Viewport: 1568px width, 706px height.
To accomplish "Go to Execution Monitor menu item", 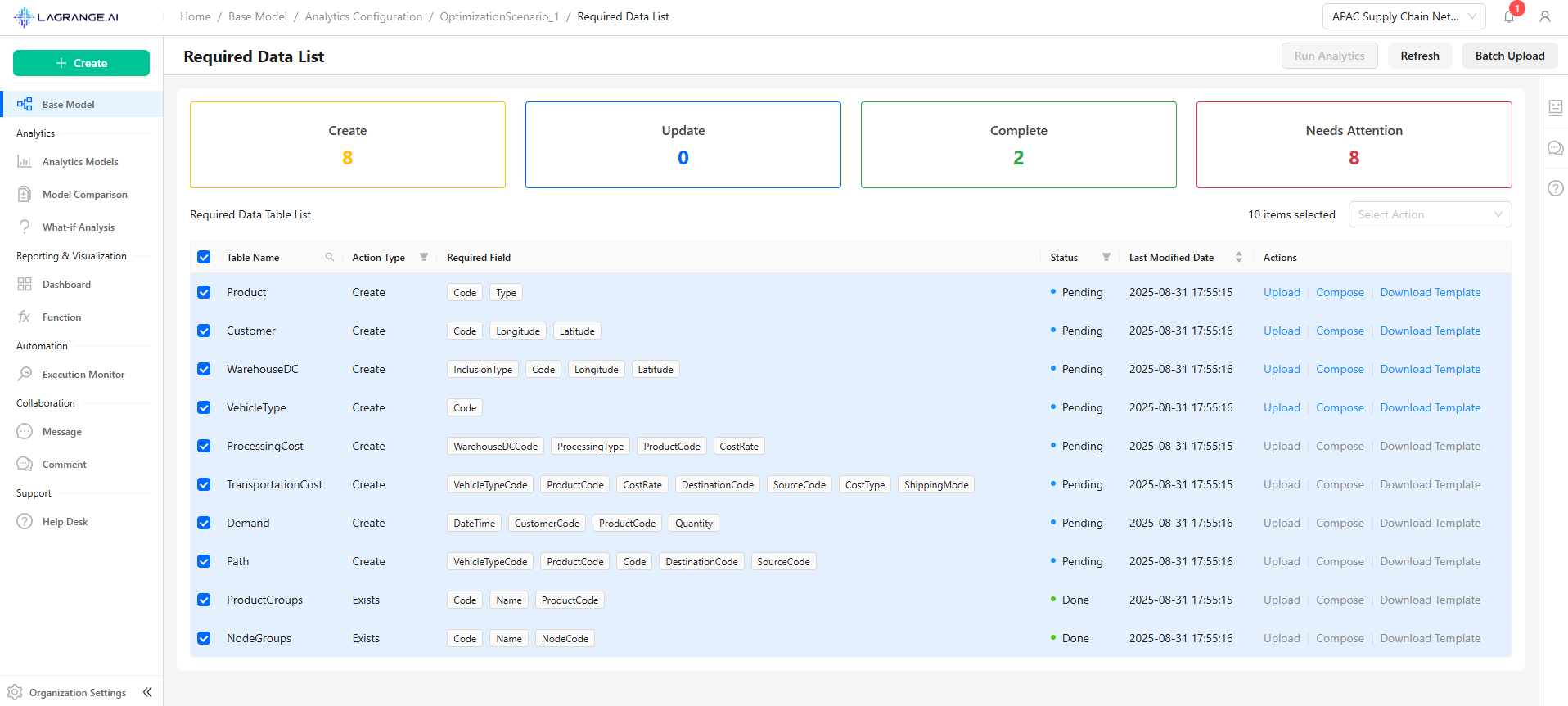I will pos(83,375).
